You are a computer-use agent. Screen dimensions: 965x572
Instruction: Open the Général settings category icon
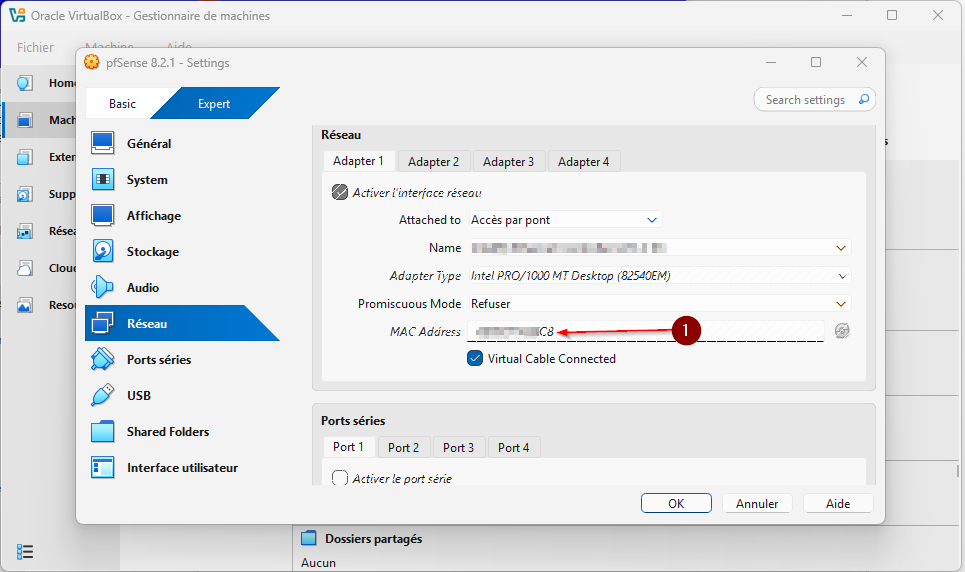click(103, 144)
